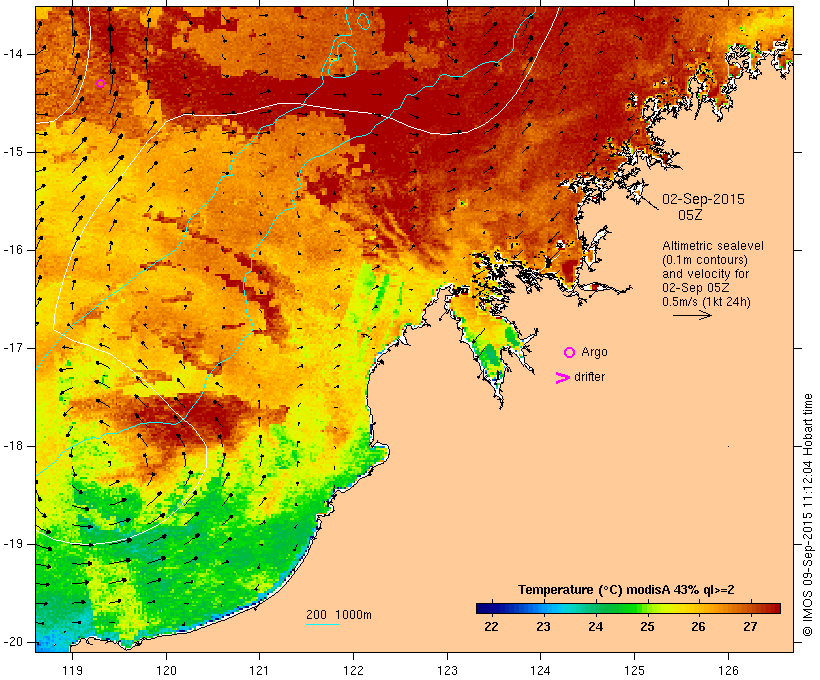820x680 pixels.
Task: Click latitude axis label '-14'
Action: [13, 54]
